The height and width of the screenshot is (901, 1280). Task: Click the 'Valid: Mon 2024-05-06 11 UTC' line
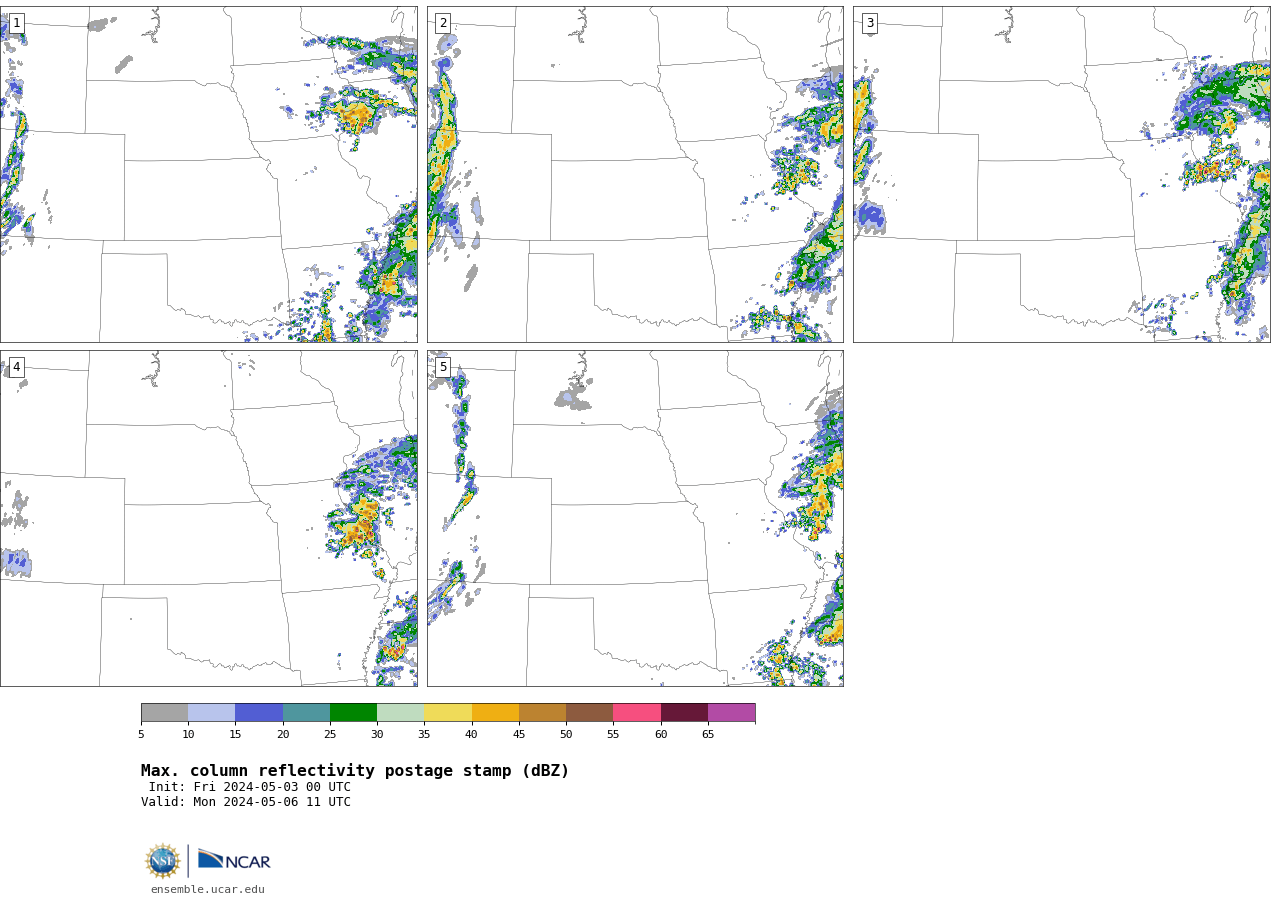(246, 802)
